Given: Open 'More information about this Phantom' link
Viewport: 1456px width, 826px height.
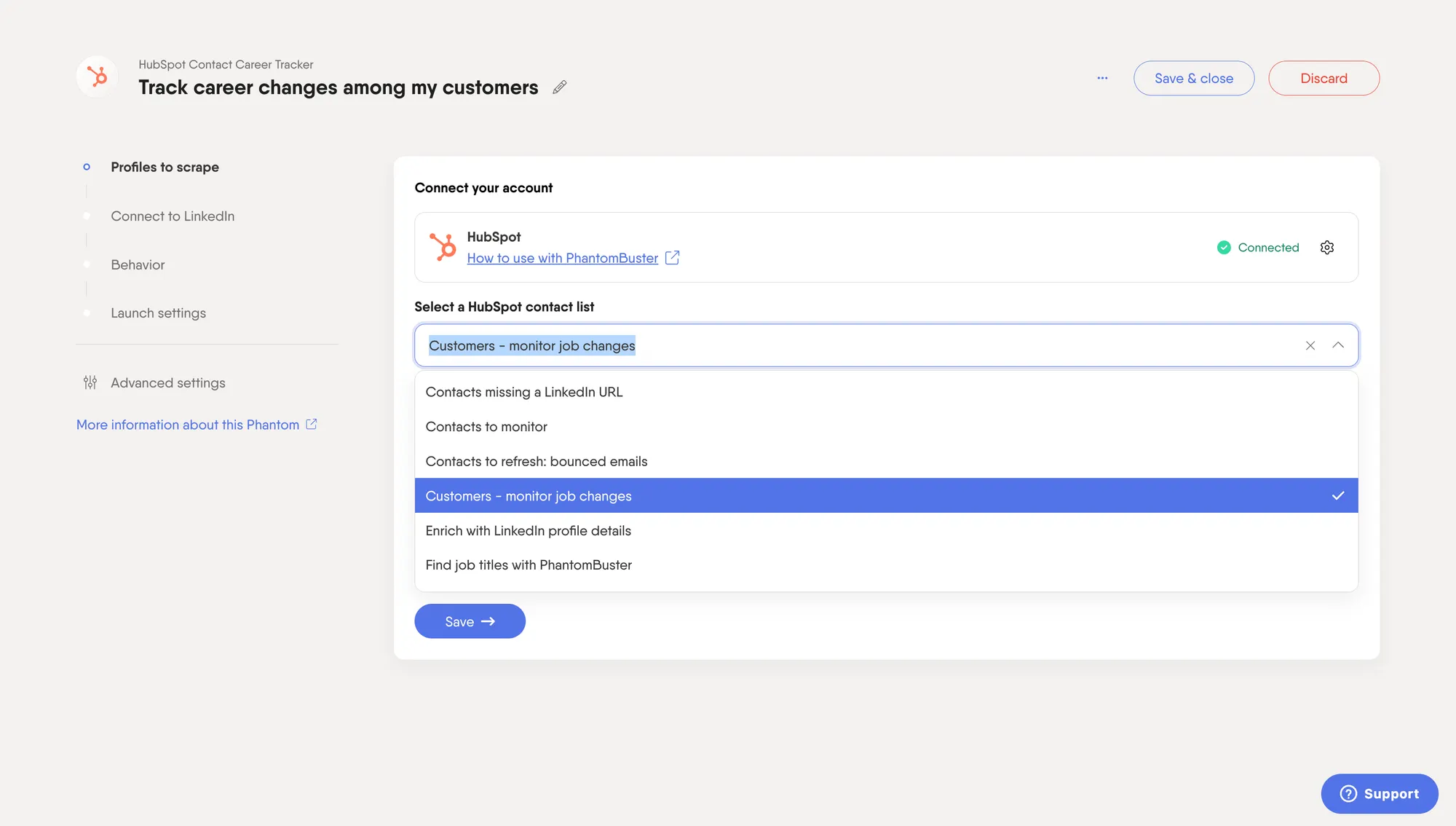Looking at the screenshot, I should pyautogui.click(x=188, y=425).
